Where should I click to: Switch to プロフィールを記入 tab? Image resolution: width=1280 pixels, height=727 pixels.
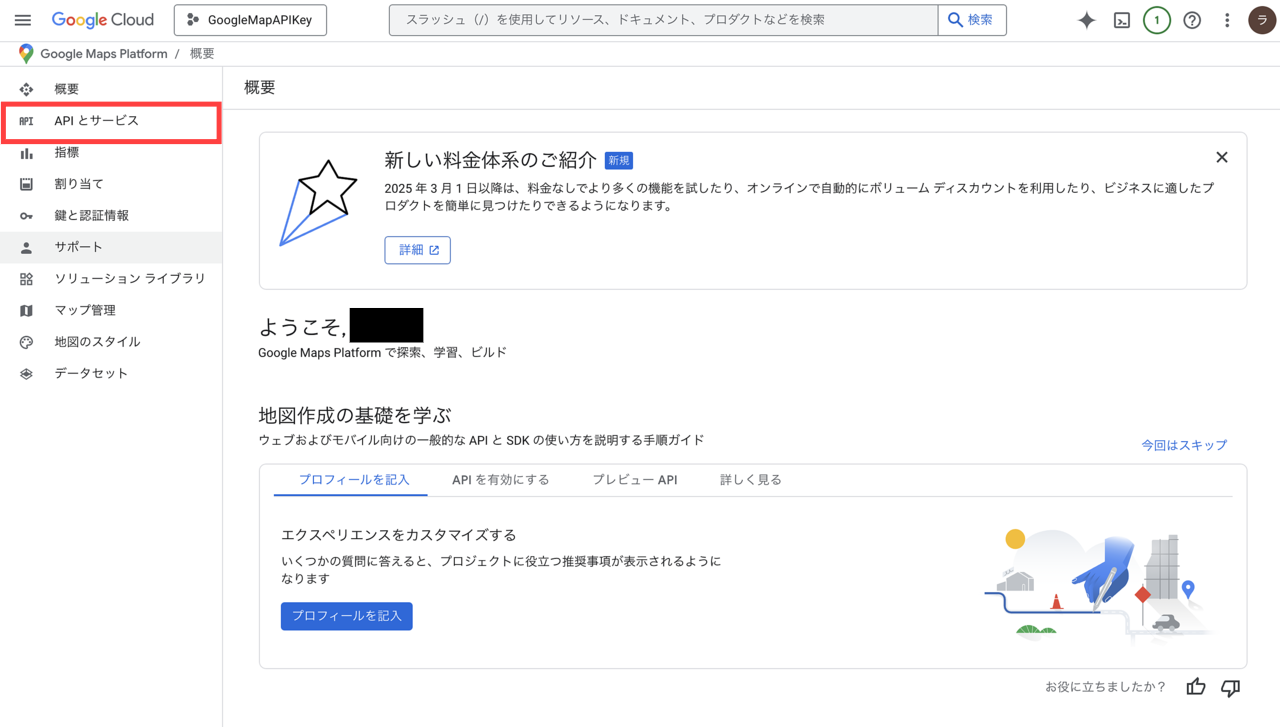[354, 480]
